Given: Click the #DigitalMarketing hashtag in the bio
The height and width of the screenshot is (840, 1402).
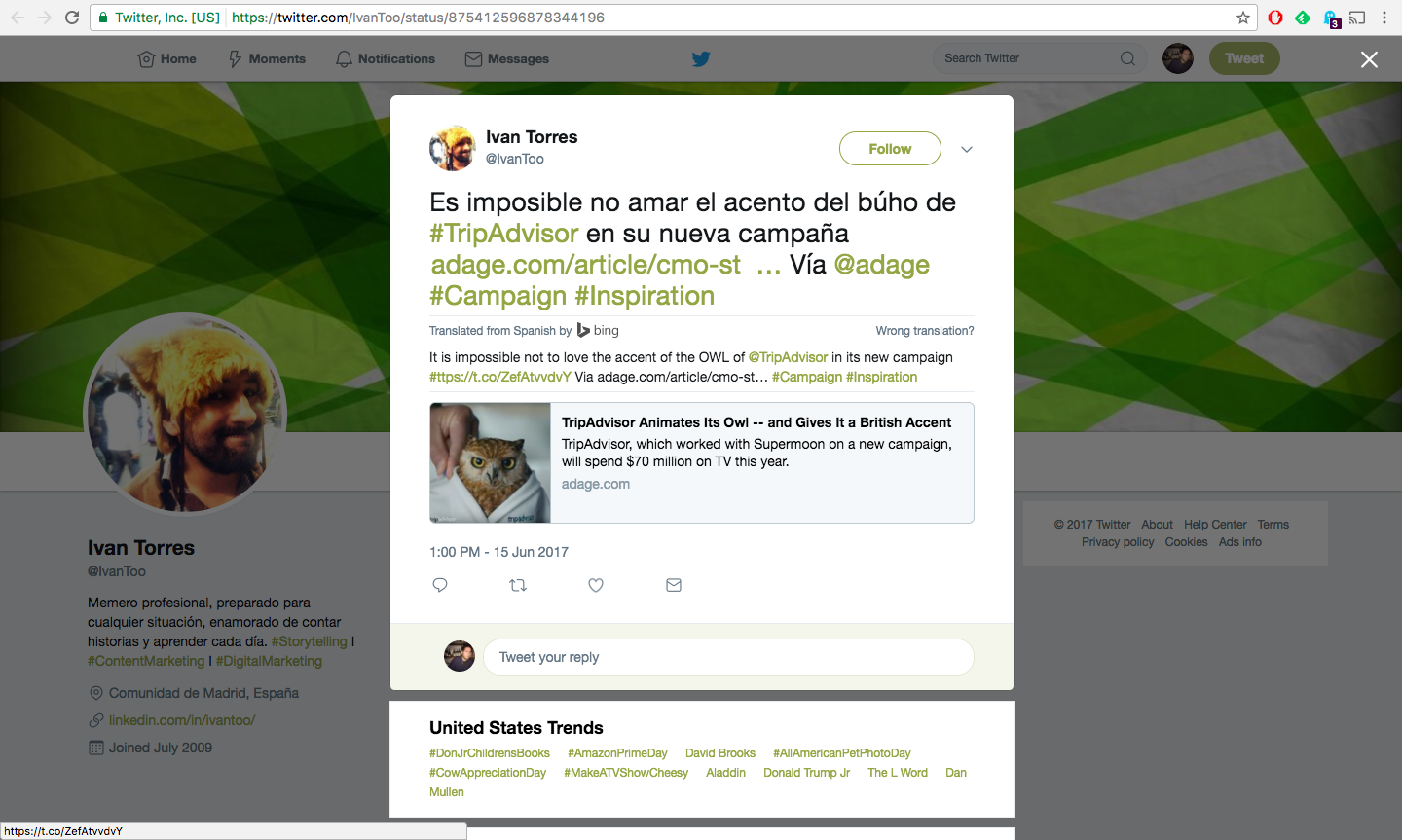Looking at the screenshot, I should pyautogui.click(x=269, y=661).
